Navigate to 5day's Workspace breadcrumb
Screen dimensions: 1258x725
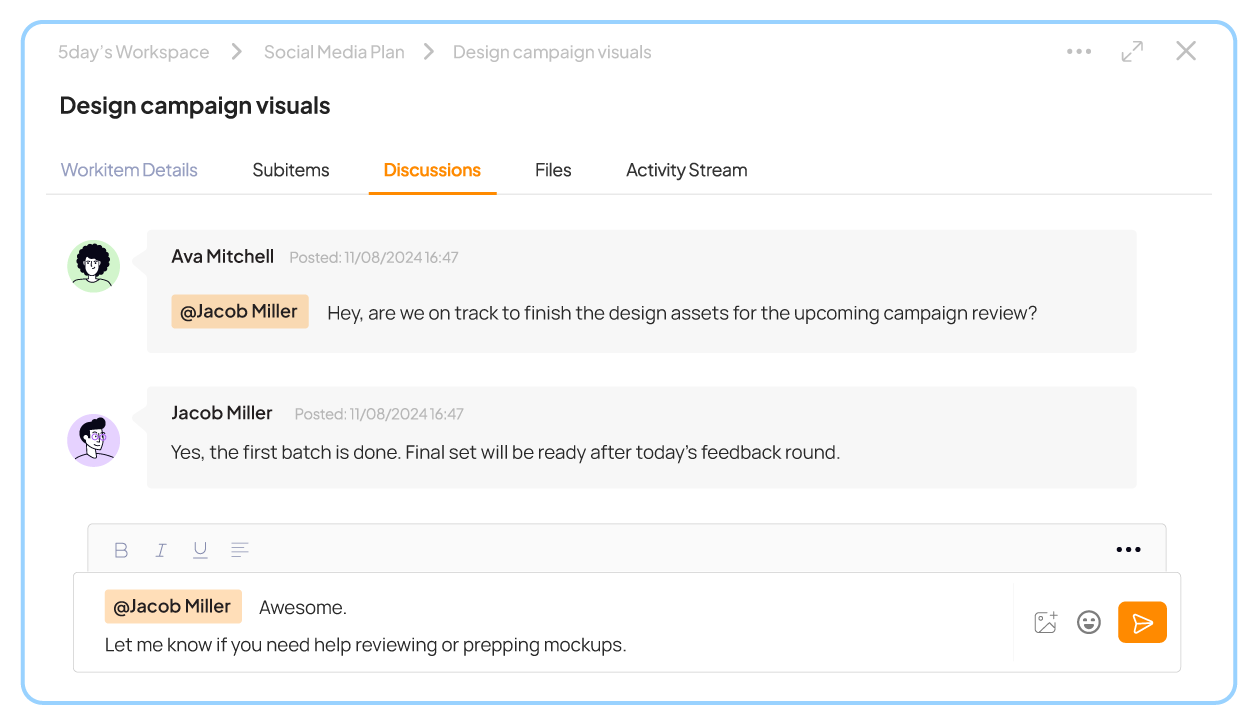134,52
